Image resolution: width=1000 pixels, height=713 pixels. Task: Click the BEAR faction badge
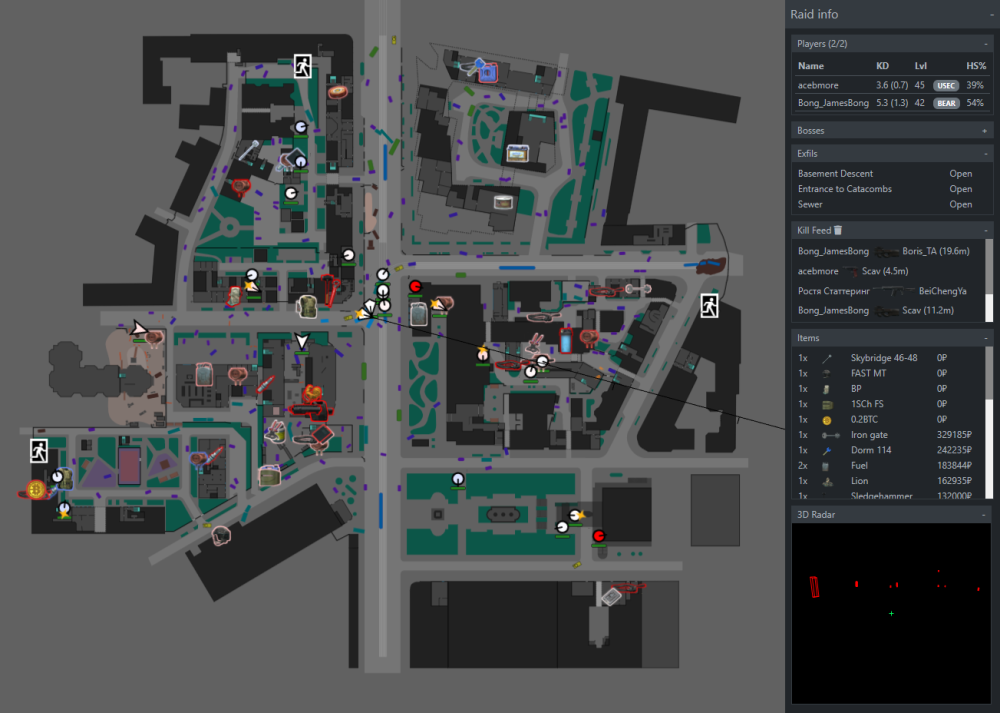(946, 103)
